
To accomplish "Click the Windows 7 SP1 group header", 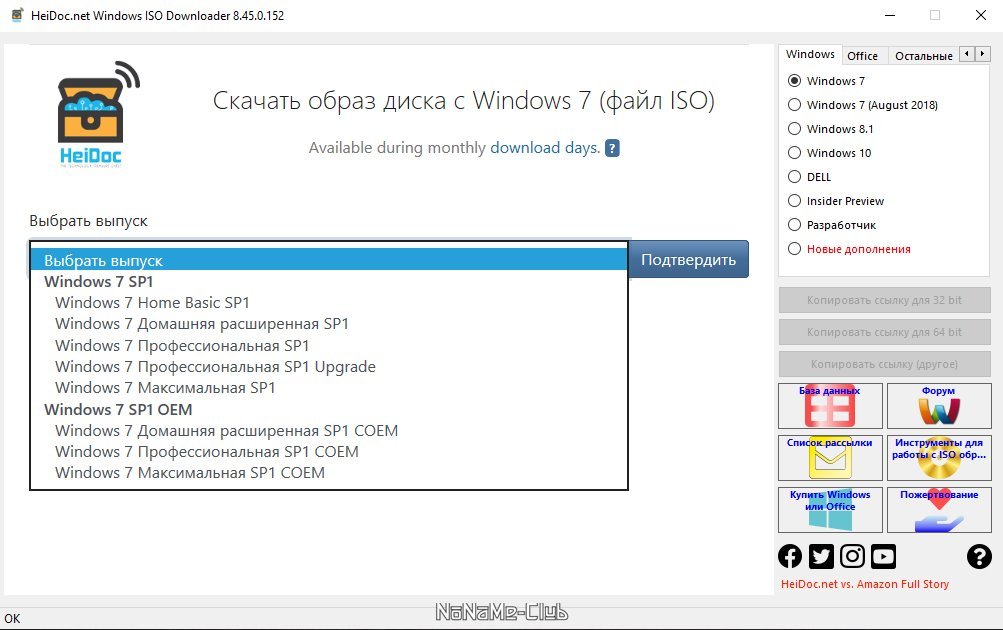I will pos(99,281).
